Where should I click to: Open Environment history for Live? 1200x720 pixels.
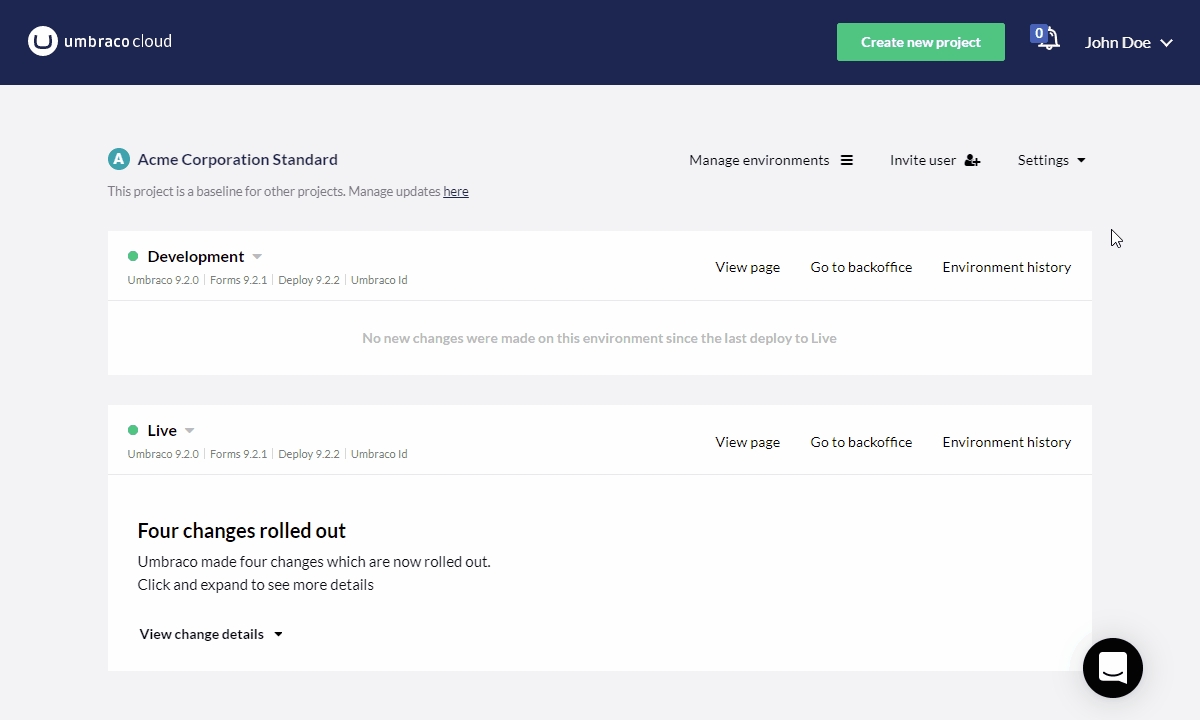(x=1006, y=442)
